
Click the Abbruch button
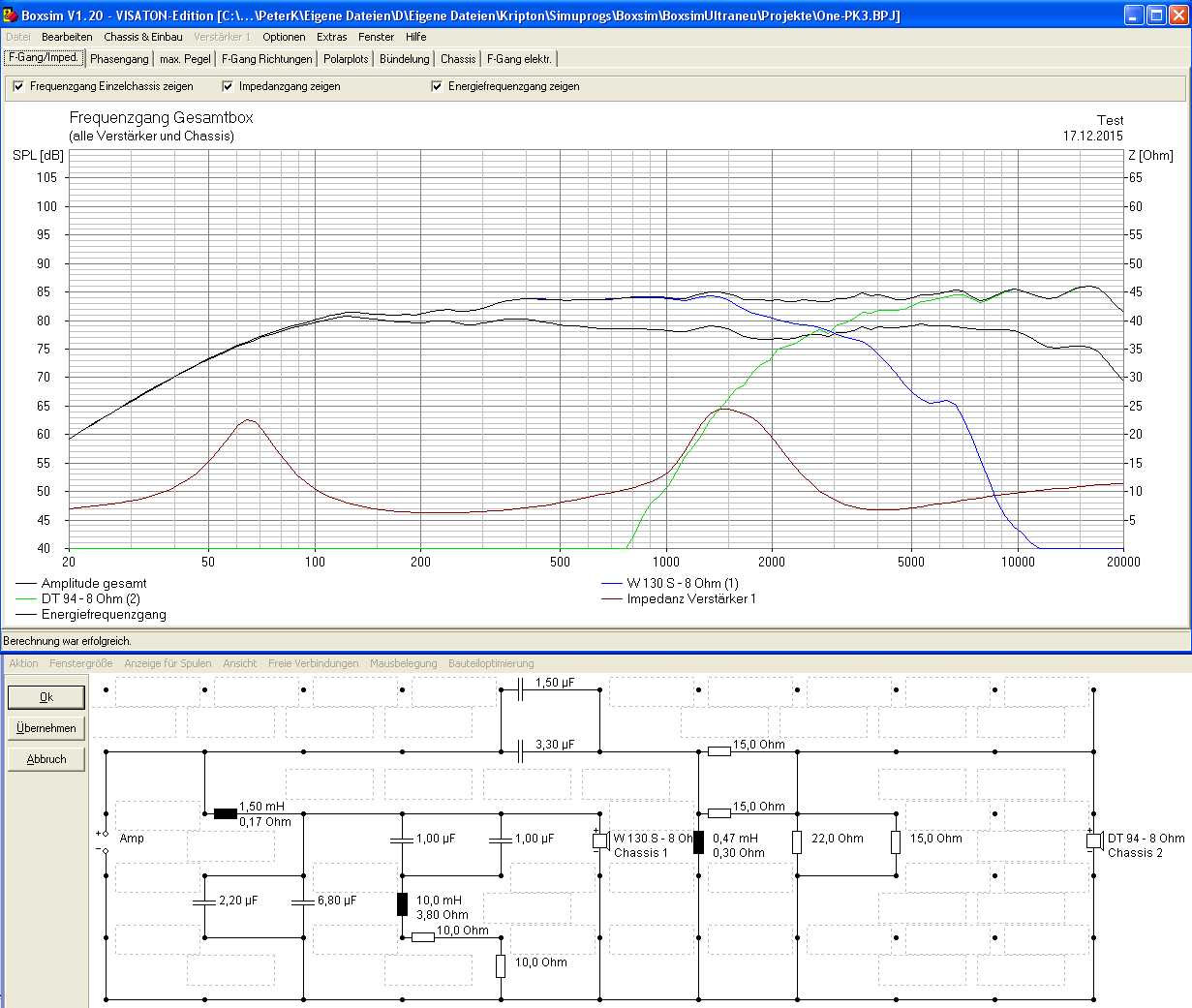(46, 759)
